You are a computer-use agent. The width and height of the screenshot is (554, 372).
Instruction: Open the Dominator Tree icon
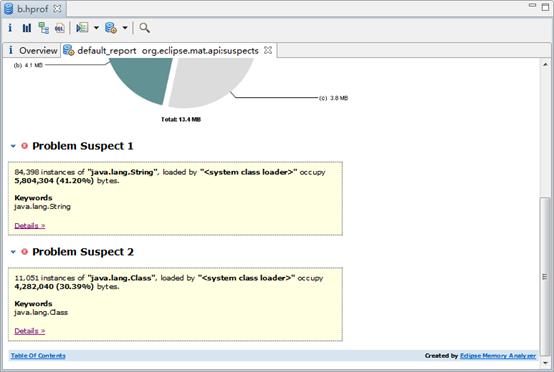[x=43, y=28]
